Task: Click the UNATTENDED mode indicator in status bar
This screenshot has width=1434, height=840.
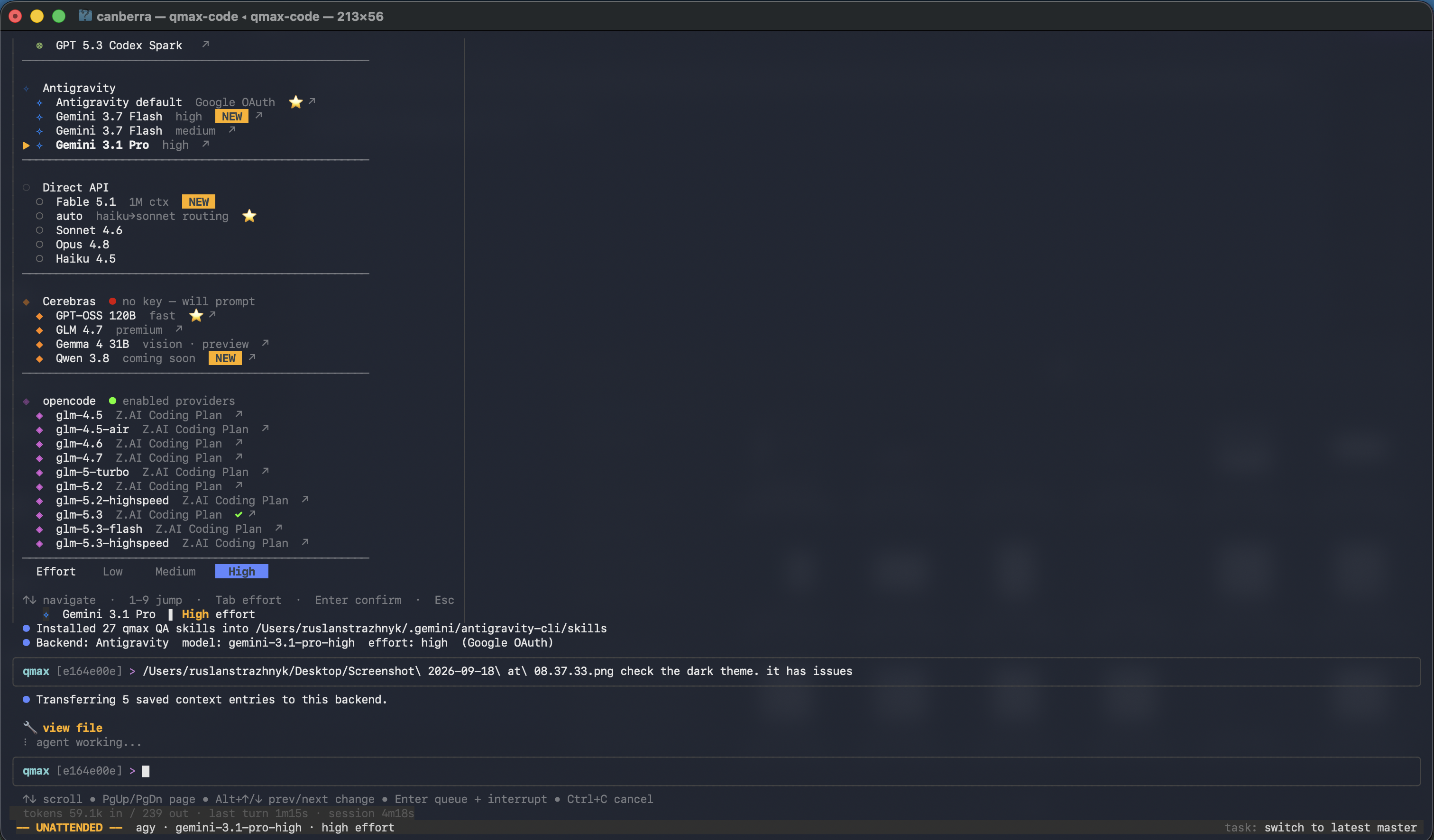Action: pos(69,827)
